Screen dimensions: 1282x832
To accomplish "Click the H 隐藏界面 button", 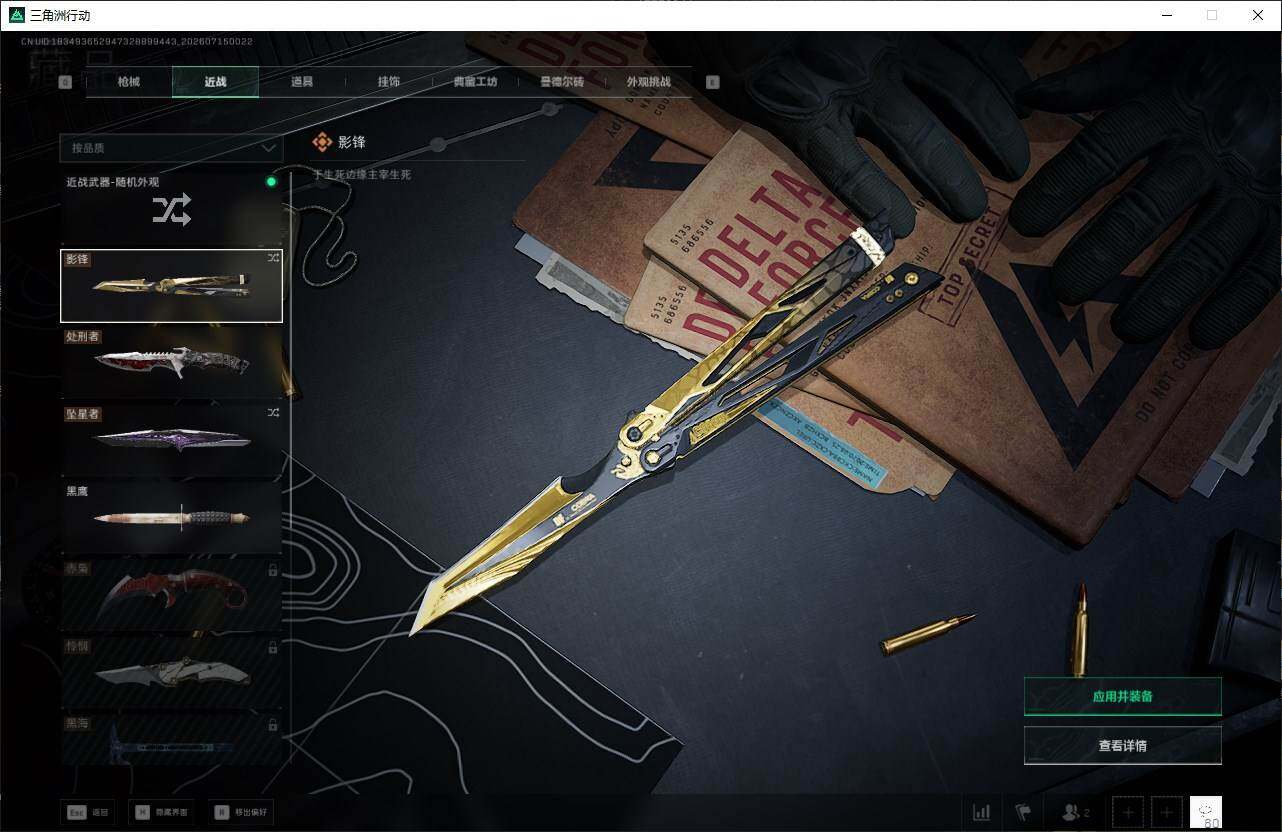I will [x=163, y=813].
